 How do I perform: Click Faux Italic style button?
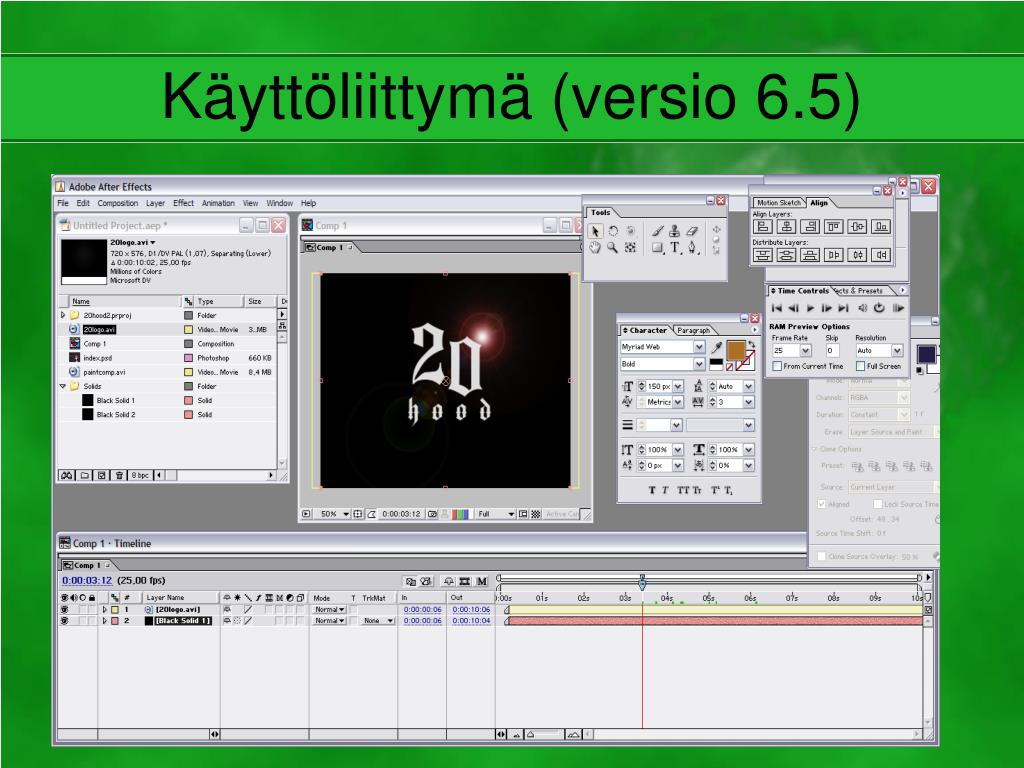coord(665,490)
